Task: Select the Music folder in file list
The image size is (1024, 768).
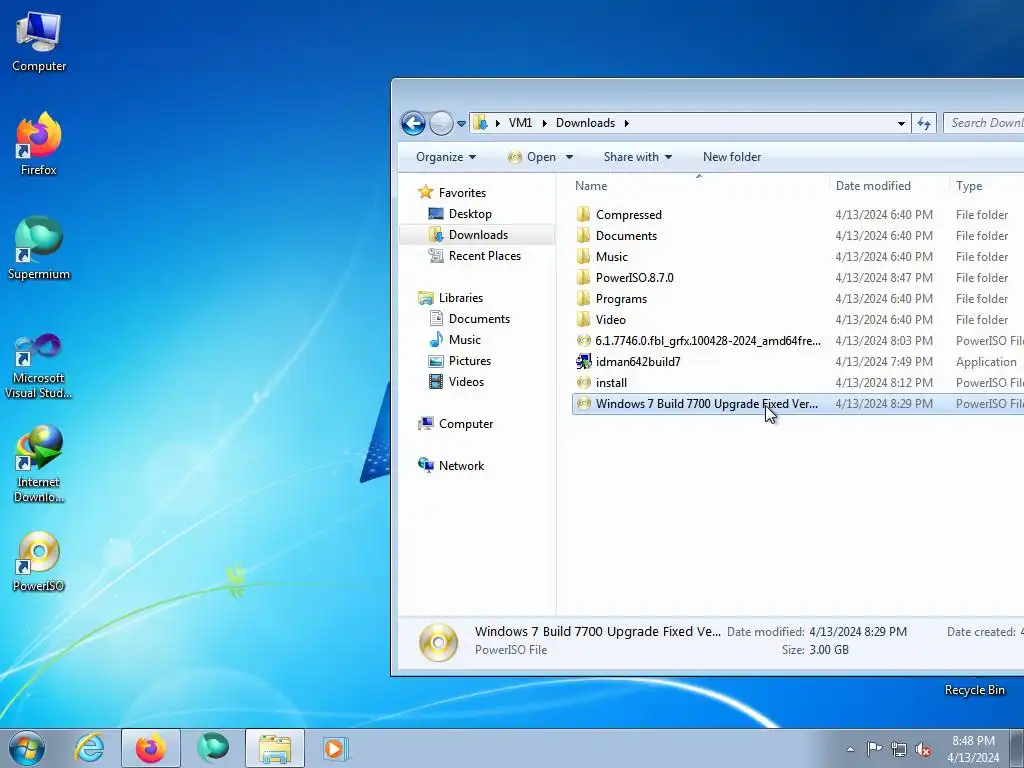Action: click(611, 257)
